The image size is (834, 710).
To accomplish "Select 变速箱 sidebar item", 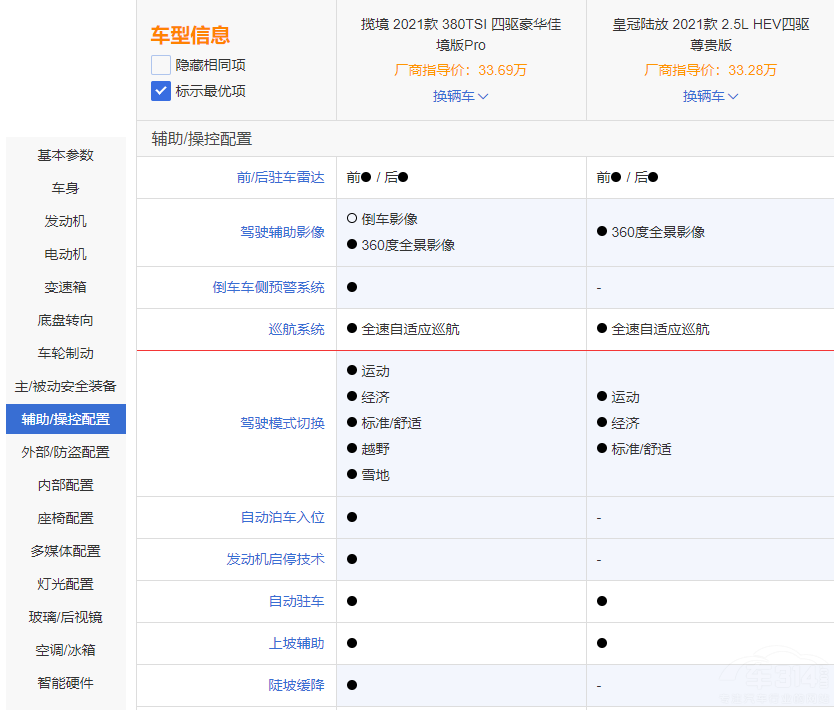I will click(x=66, y=287).
